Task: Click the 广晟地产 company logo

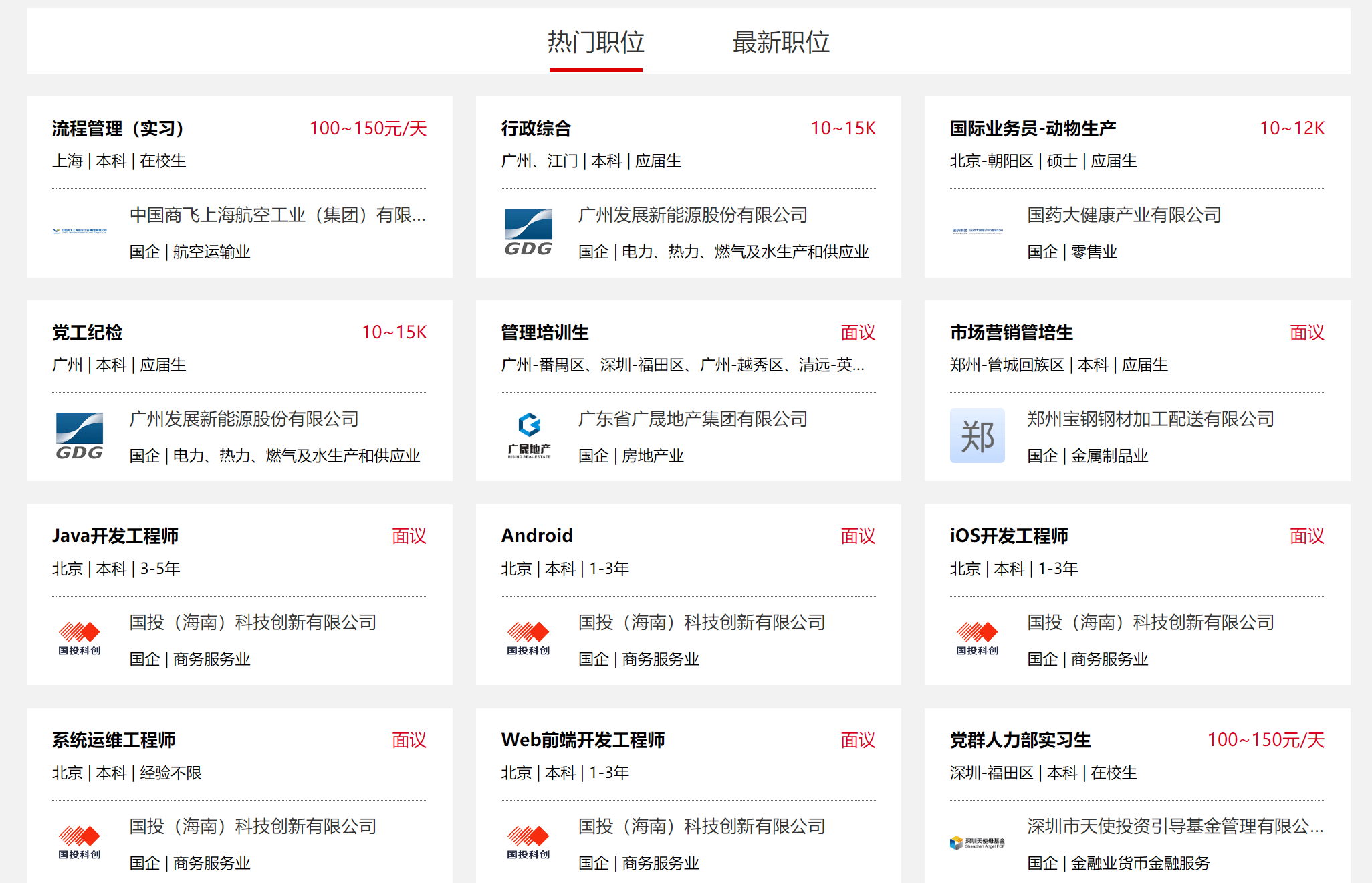Action: (x=528, y=436)
